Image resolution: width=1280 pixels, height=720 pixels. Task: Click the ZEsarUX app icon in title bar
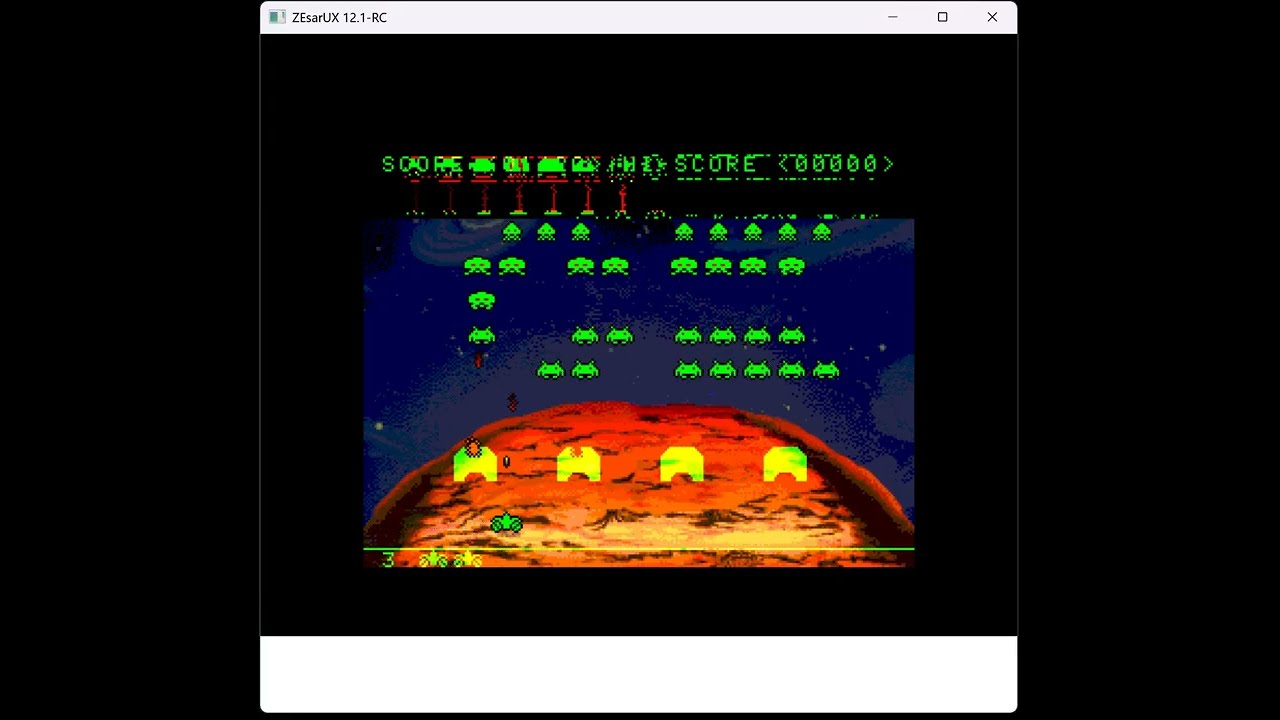pos(277,17)
